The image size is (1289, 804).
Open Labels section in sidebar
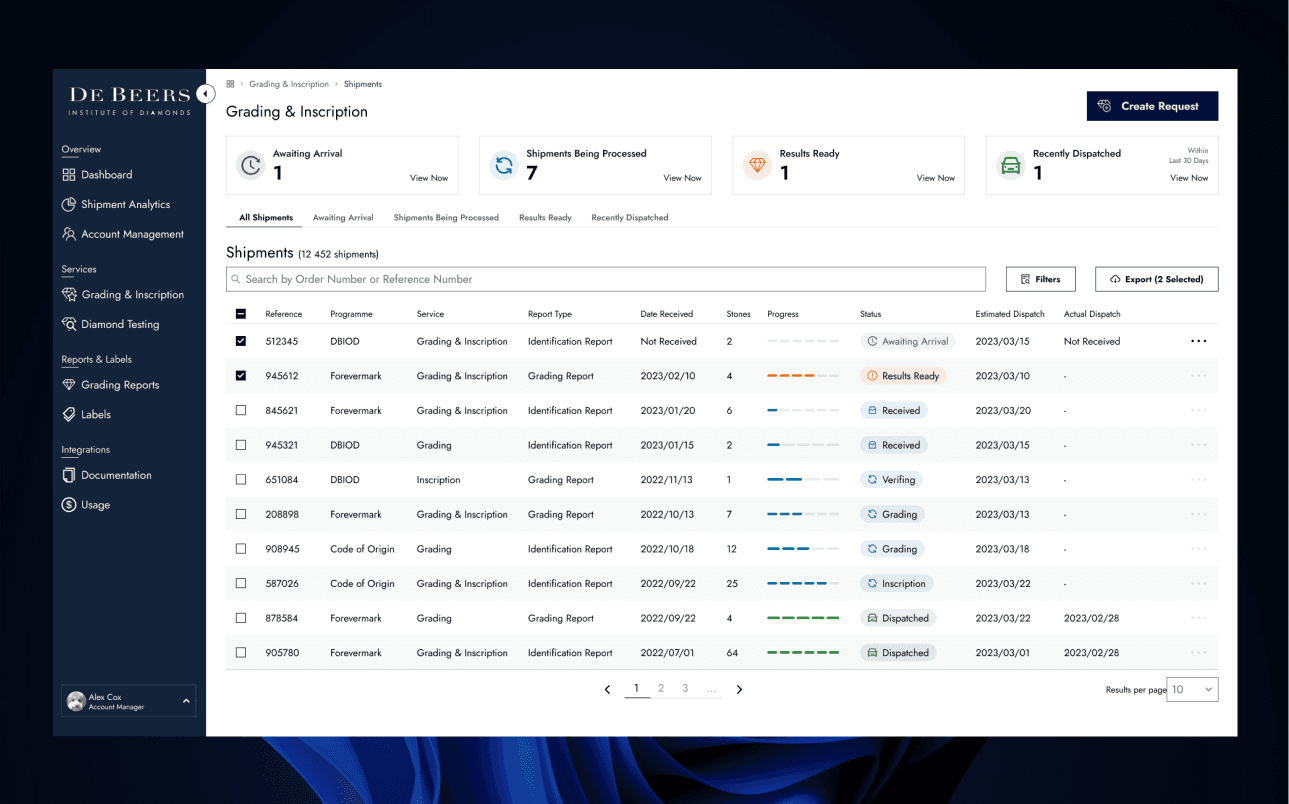click(x=86, y=414)
